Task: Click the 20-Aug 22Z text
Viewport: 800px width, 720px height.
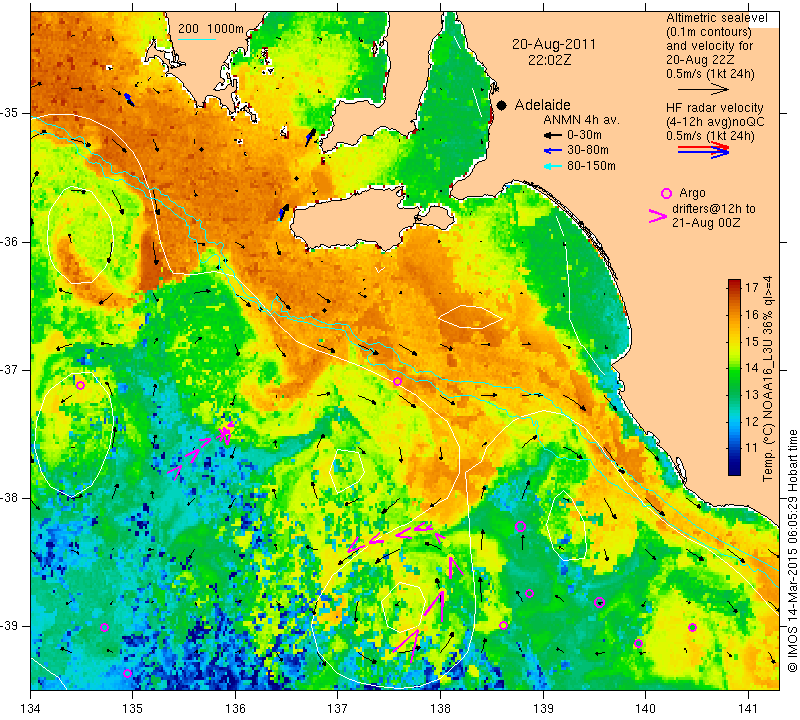Action: click(699, 60)
